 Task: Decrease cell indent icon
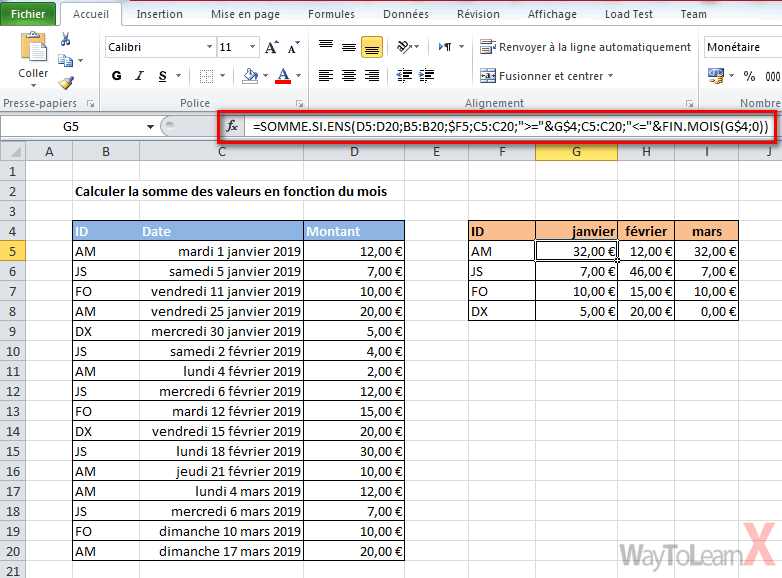tap(404, 76)
